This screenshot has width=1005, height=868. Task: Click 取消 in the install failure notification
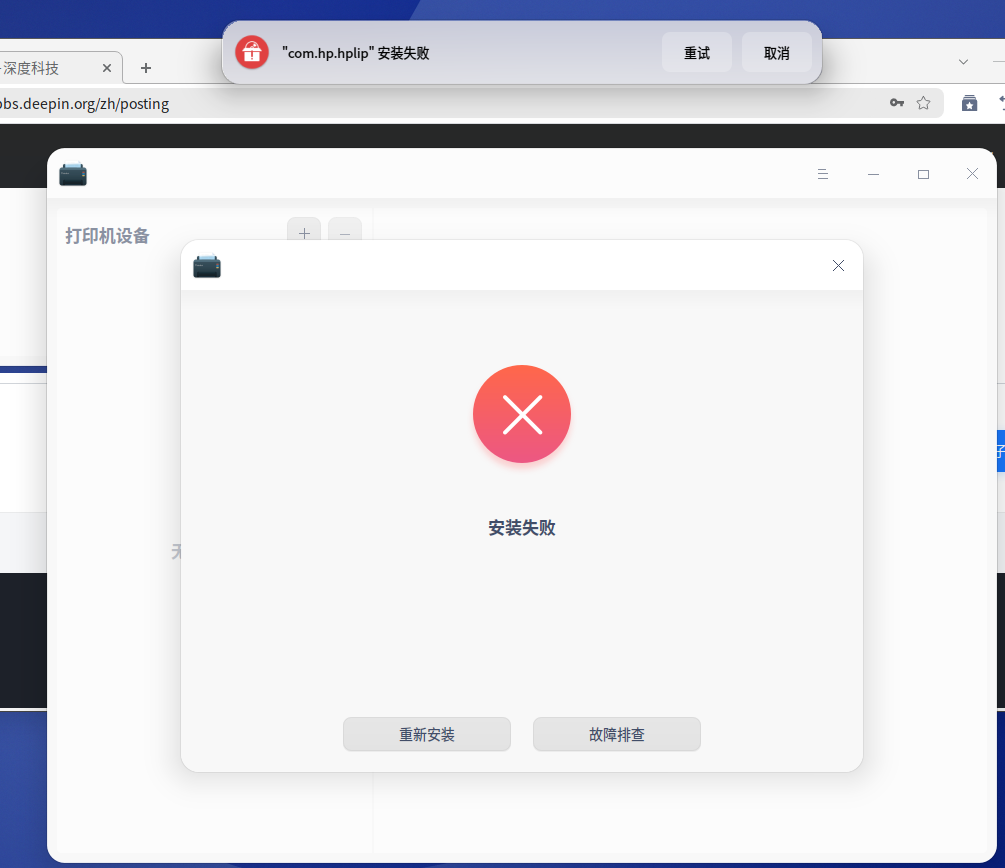pyautogui.click(x=776, y=53)
